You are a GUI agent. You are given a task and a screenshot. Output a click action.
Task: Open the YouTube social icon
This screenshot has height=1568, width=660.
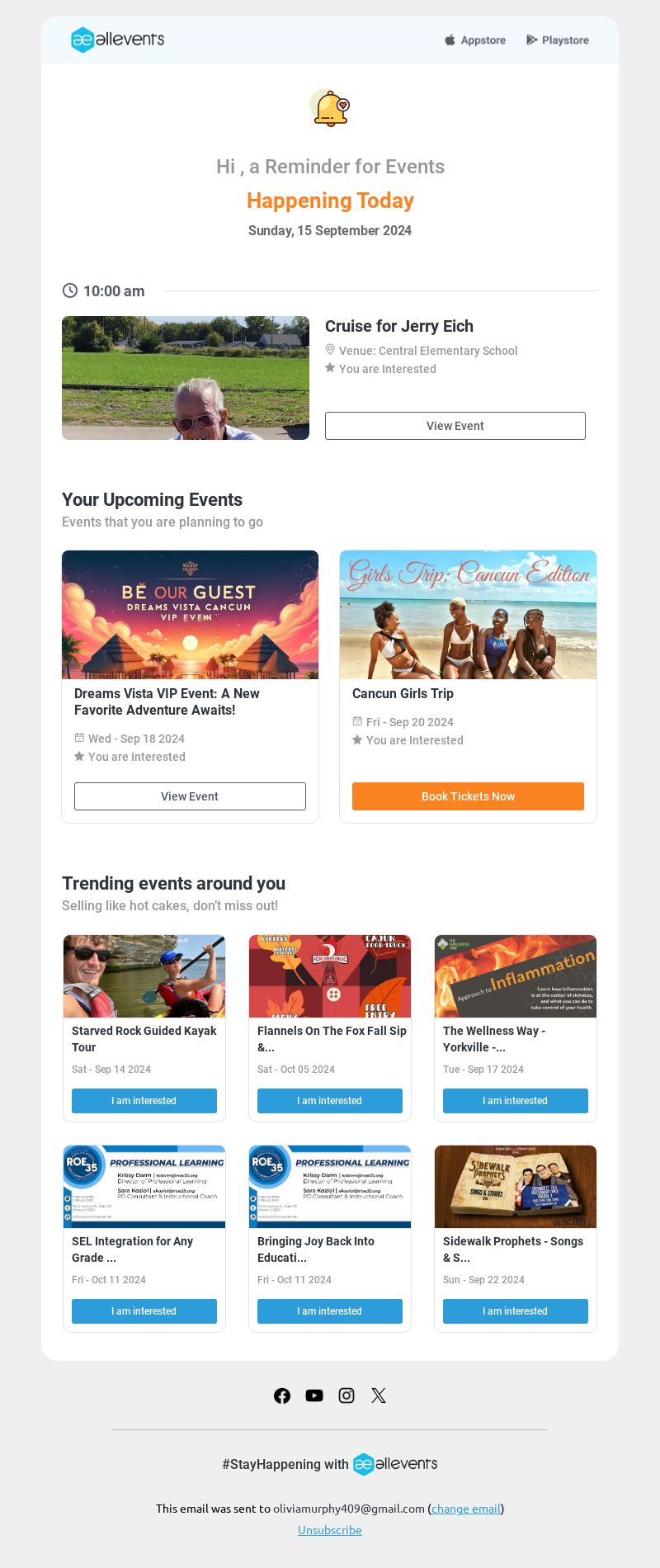coord(314,1396)
